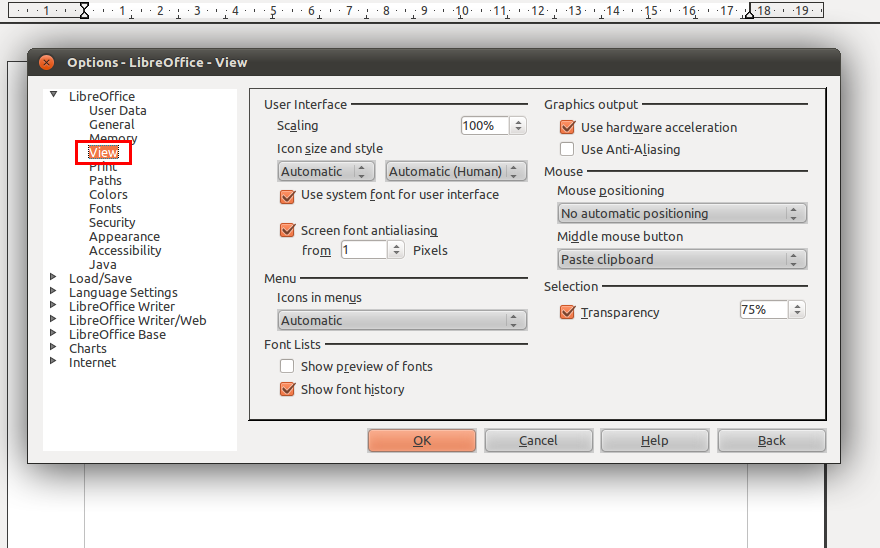Increase Transparency with the up arrow
Viewport: 880px width, 548px height.
click(x=797, y=305)
